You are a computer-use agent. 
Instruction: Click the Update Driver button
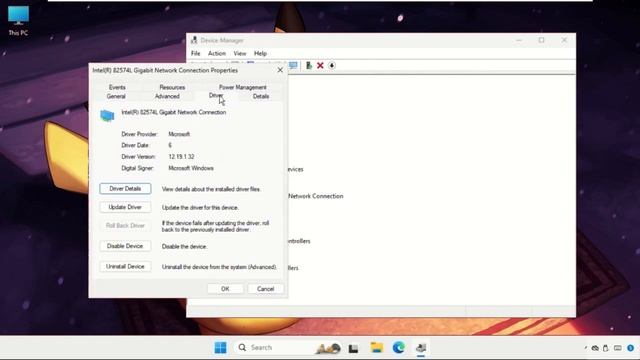(x=125, y=207)
